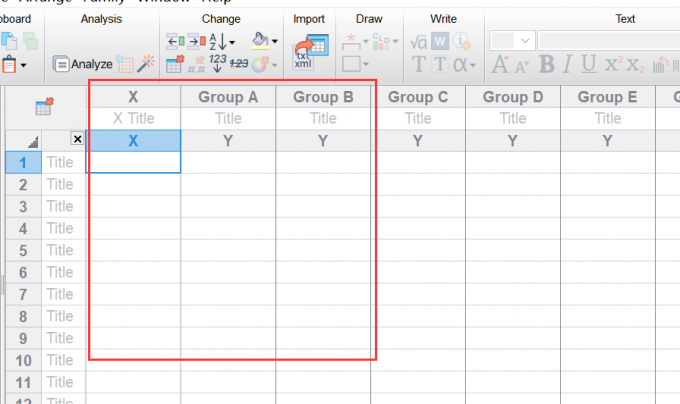Click the copy pages icon
680x404 pixels.
pos(9,41)
